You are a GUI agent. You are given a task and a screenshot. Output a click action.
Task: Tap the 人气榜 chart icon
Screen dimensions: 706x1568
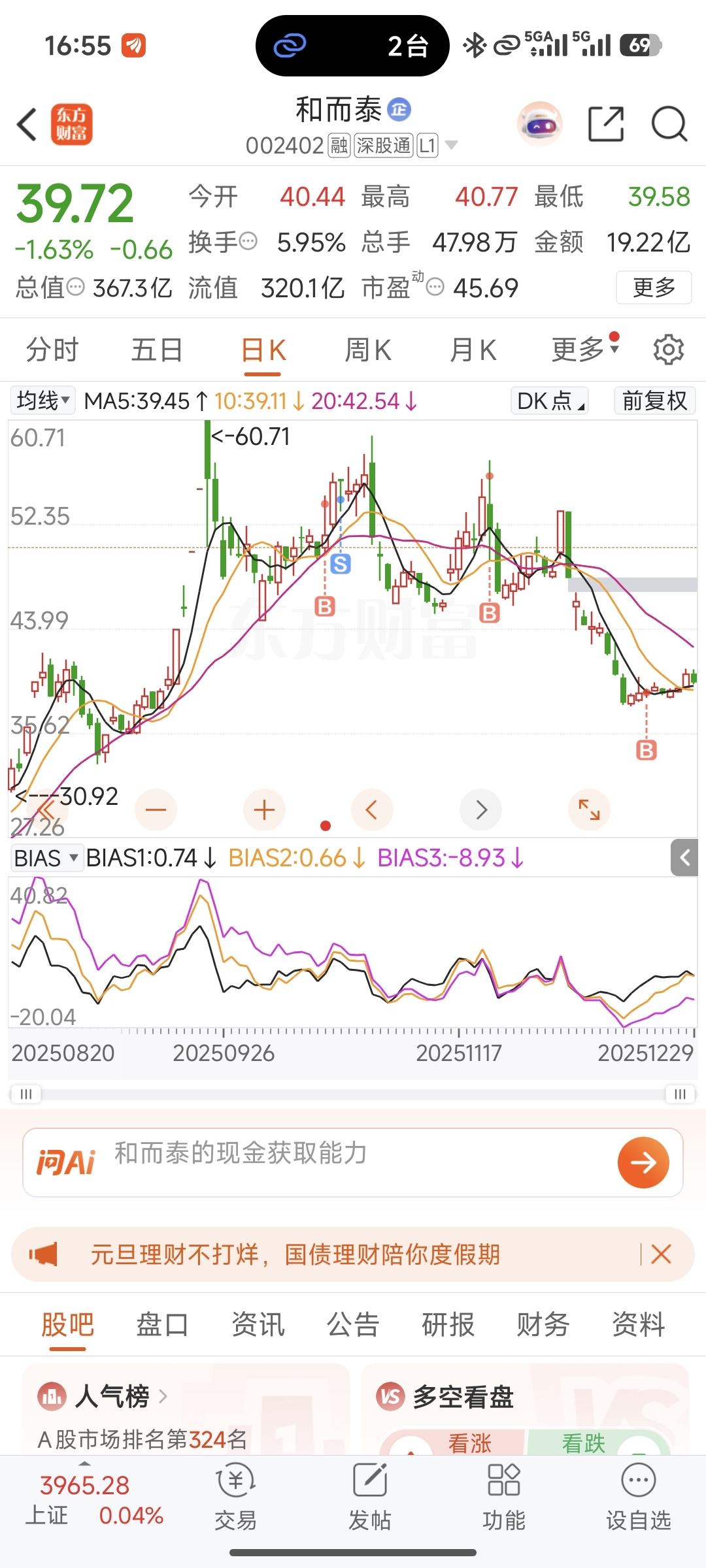(51, 1397)
